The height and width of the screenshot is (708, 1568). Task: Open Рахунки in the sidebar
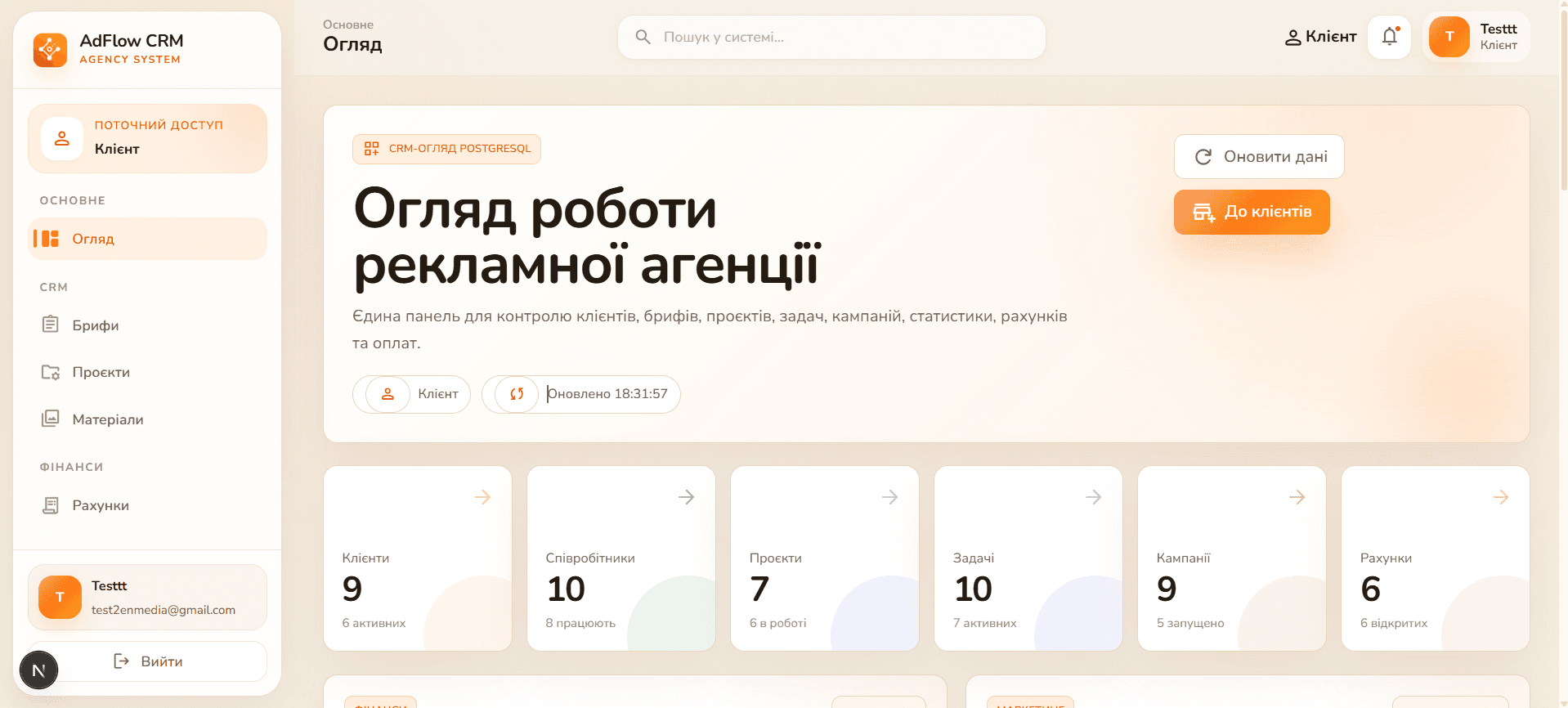pos(147,505)
